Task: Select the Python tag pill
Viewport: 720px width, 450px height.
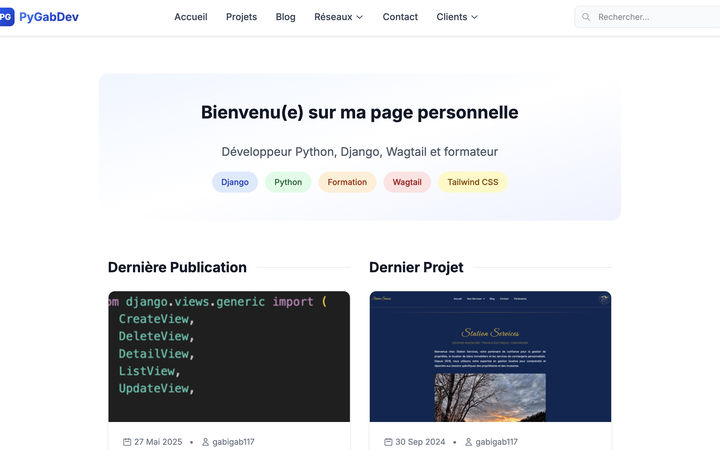Action: [x=288, y=182]
